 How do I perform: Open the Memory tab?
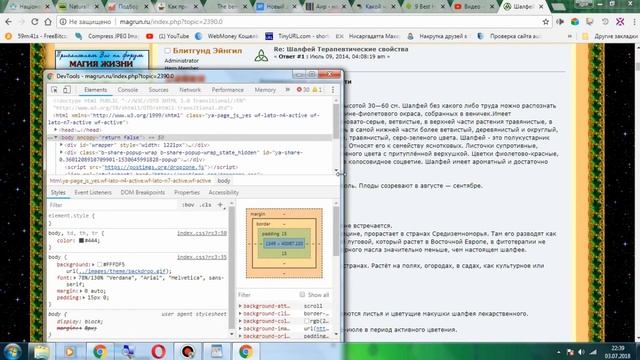pos(265,90)
